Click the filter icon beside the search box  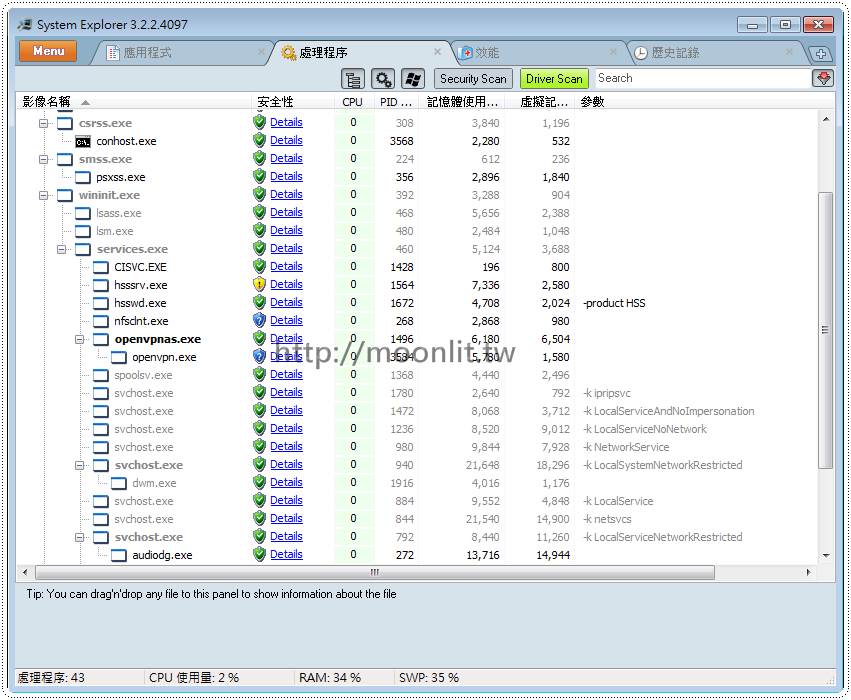coord(822,78)
